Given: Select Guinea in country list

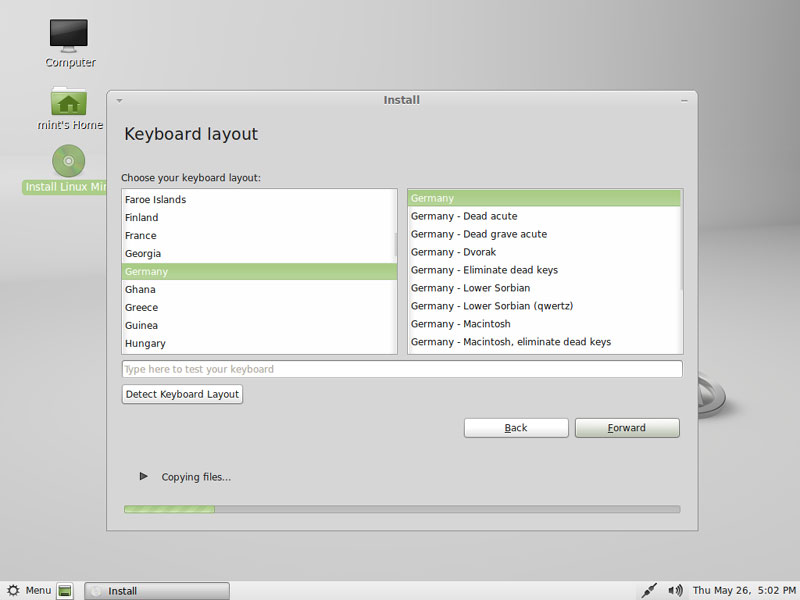Looking at the screenshot, I should pyautogui.click(x=259, y=325).
